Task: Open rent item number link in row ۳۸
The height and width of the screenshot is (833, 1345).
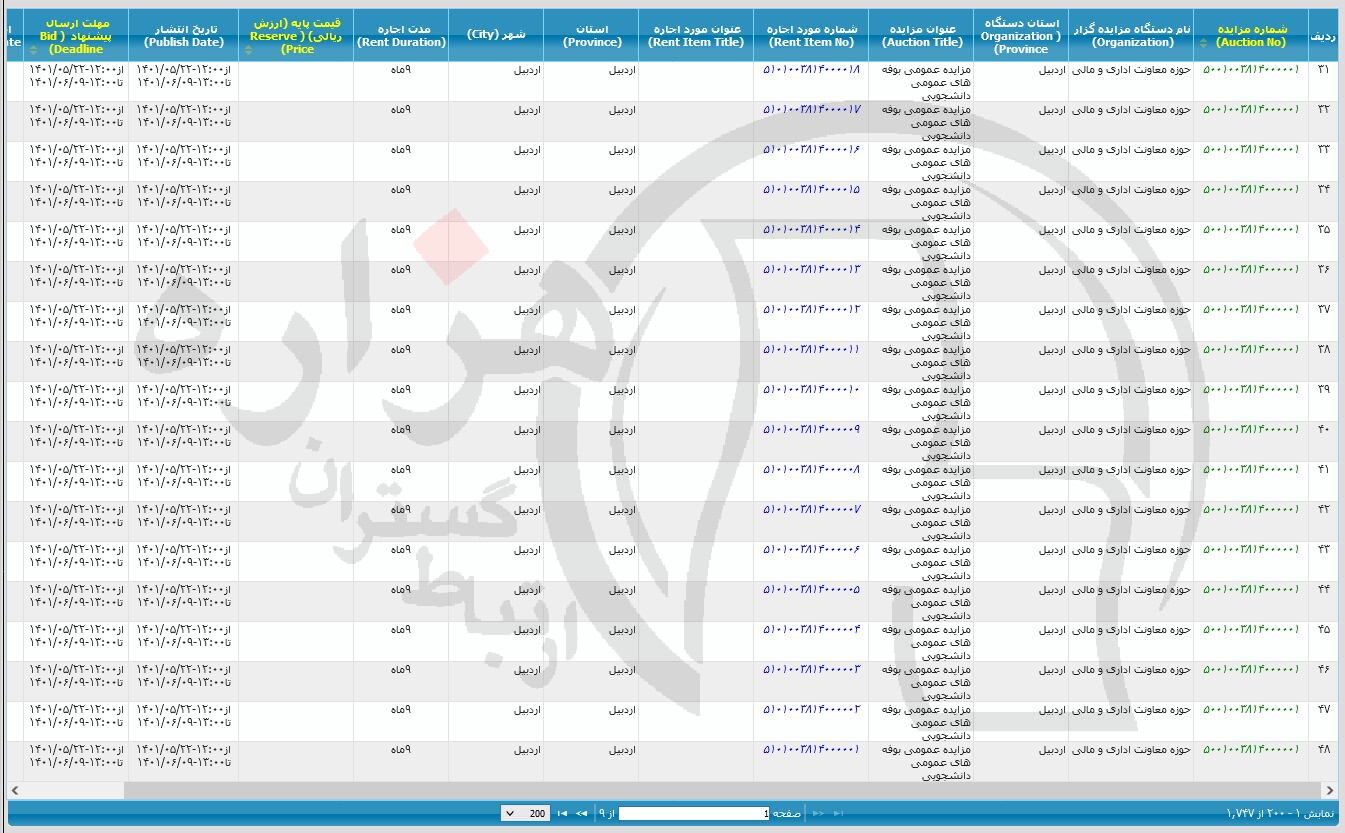Action: [811, 349]
